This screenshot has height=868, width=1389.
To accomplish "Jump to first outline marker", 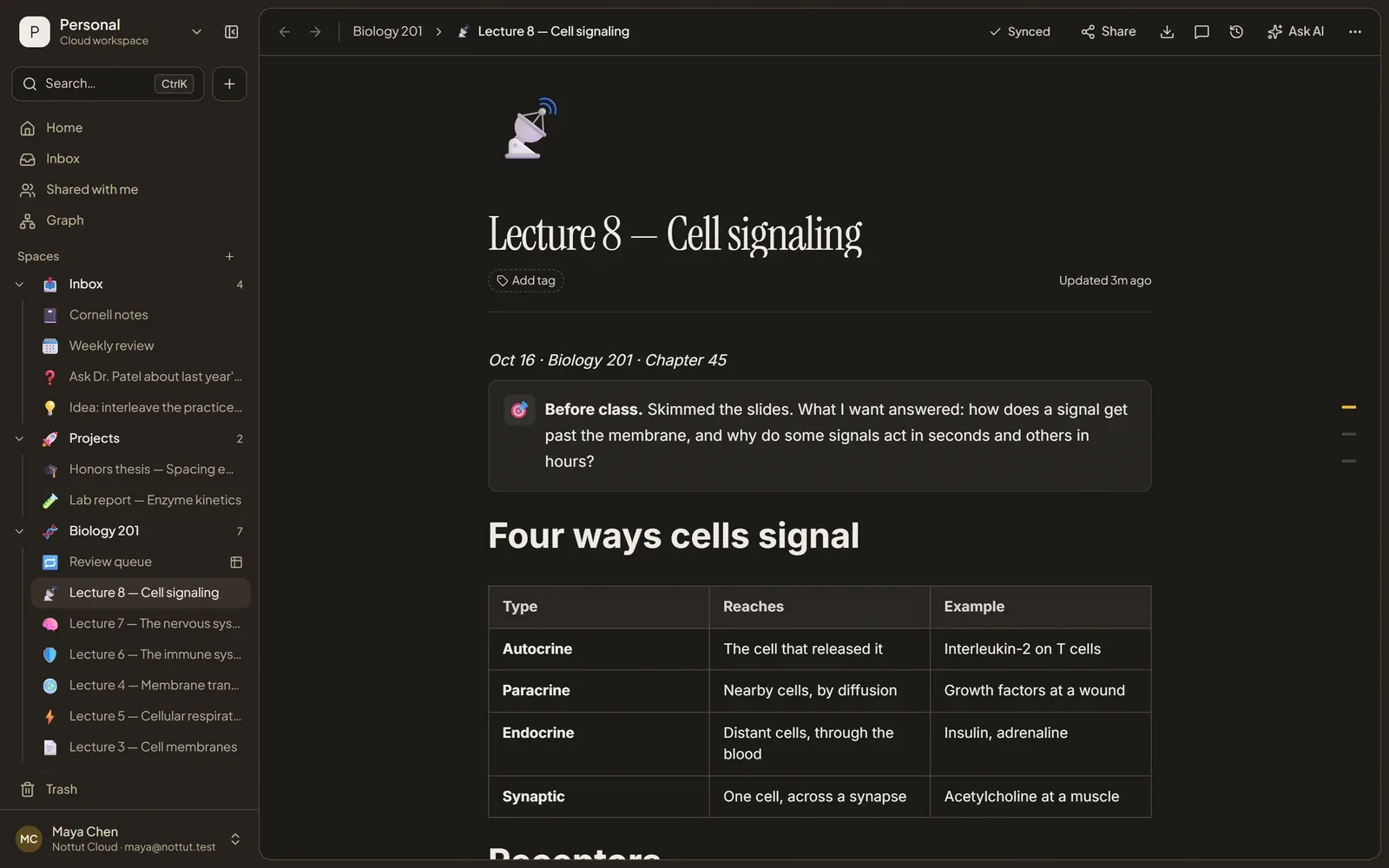I will (1348, 407).
